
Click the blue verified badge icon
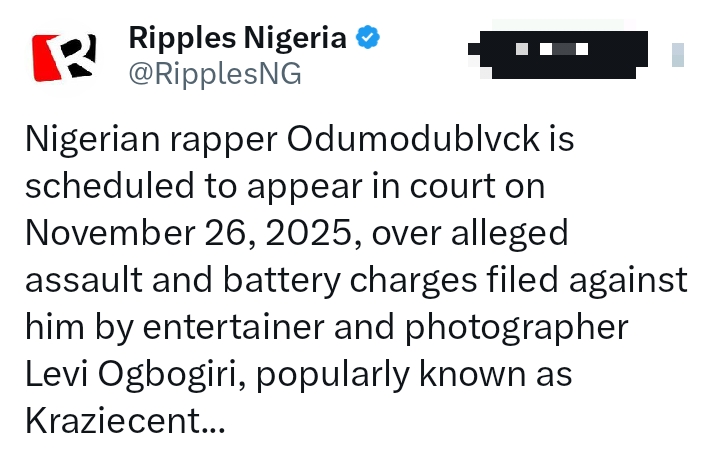tap(369, 39)
